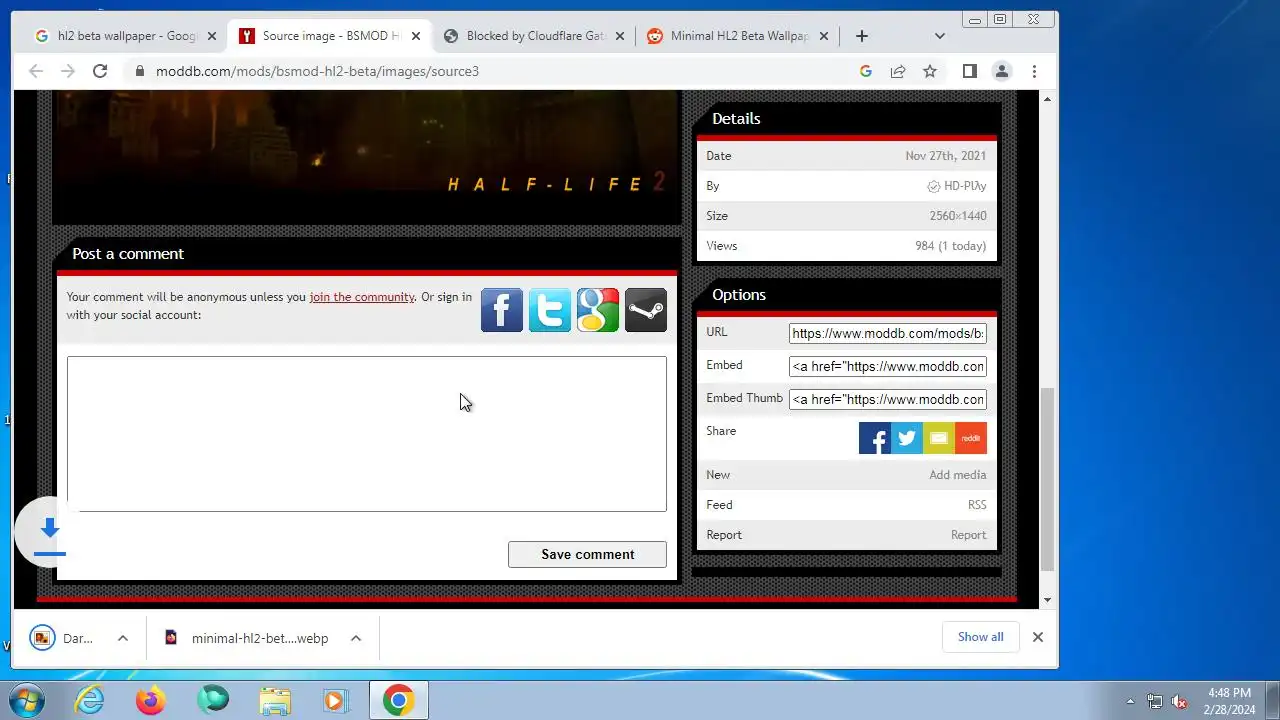
Task: Click the Report link
Action: point(968,535)
